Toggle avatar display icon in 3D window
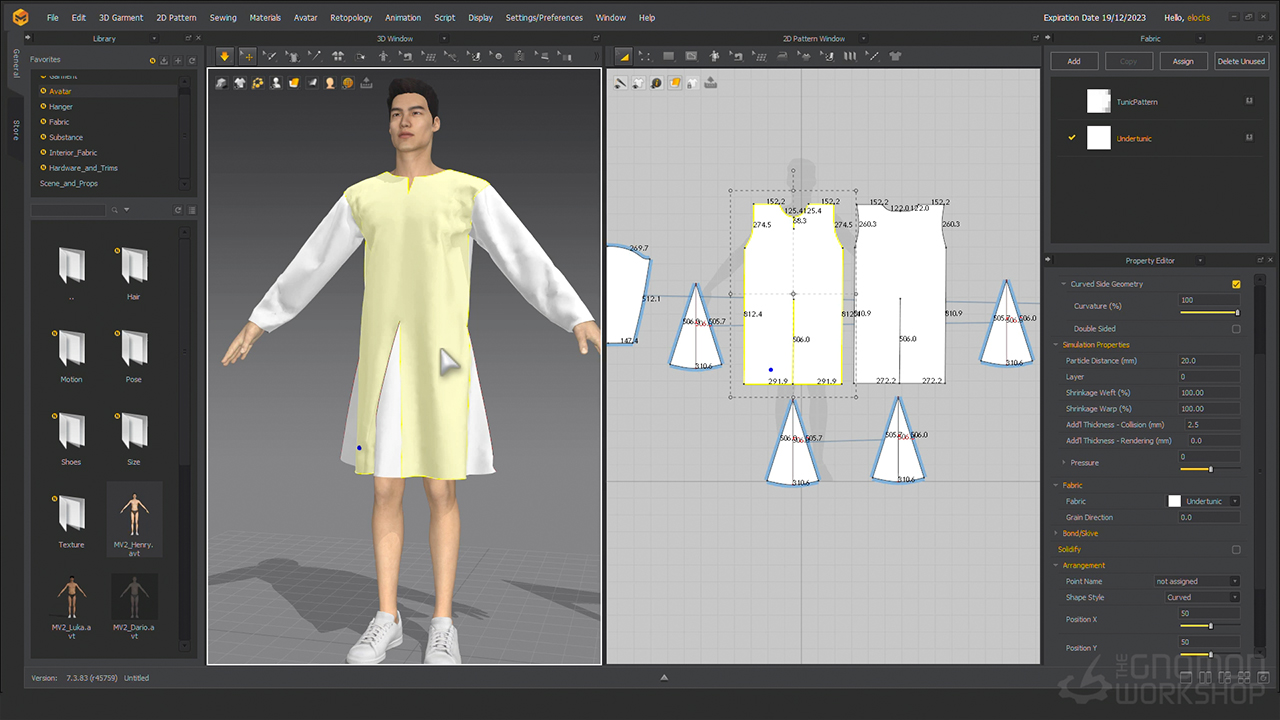Viewport: 1280px width, 720px height. click(276, 83)
